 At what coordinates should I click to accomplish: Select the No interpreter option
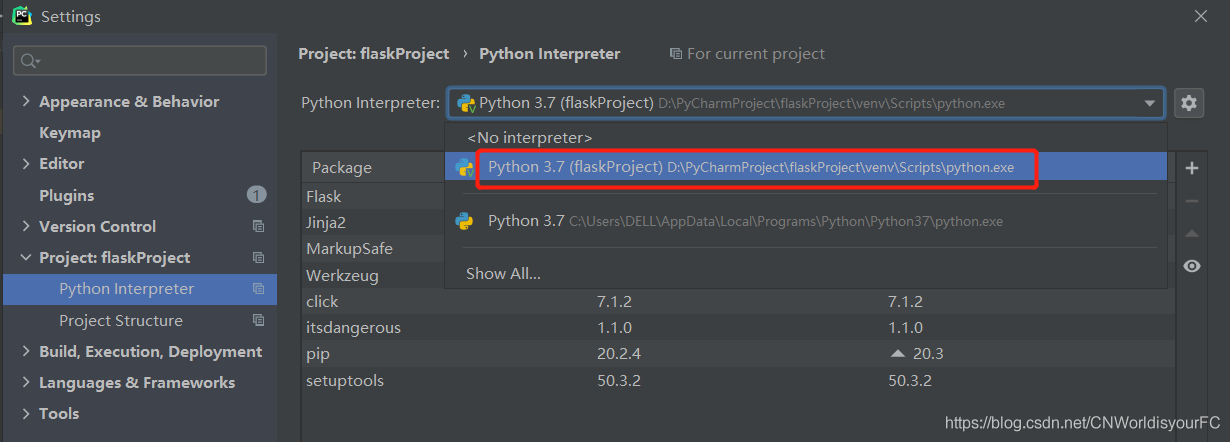(530, 137)
